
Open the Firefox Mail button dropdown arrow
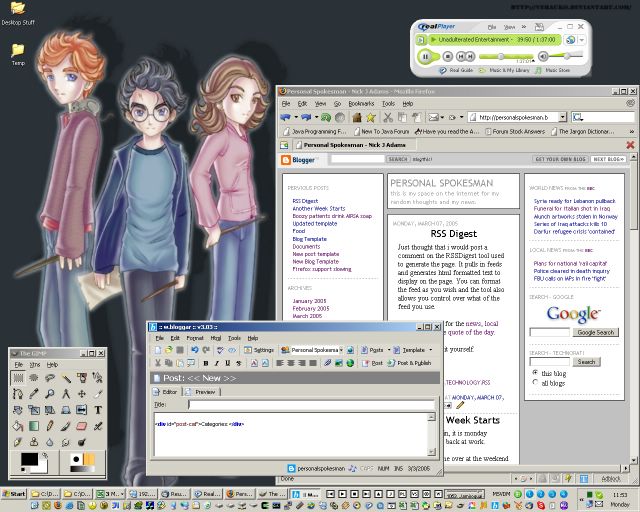442,118
